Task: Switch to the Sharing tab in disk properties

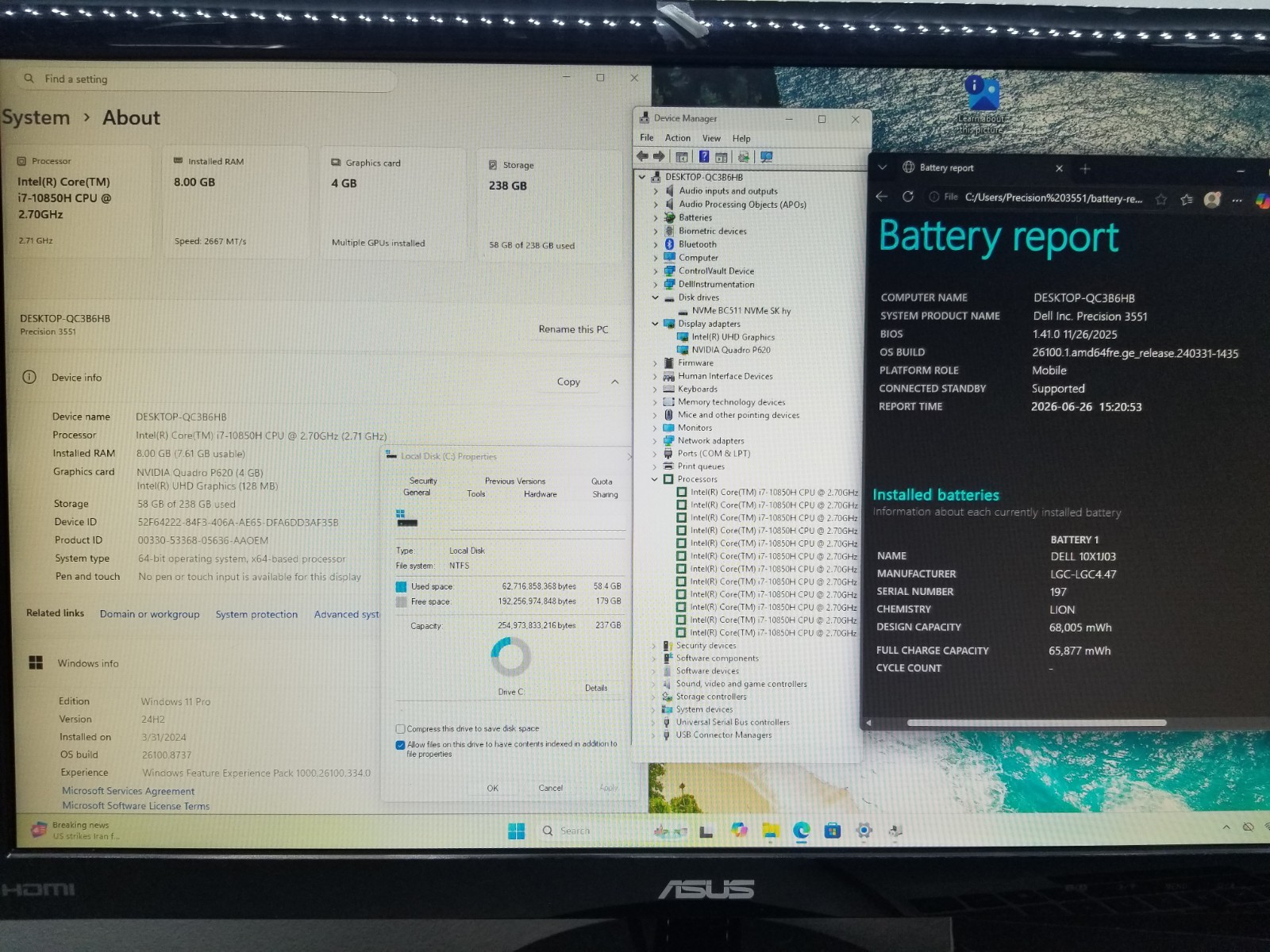Action: click(605, 494)
